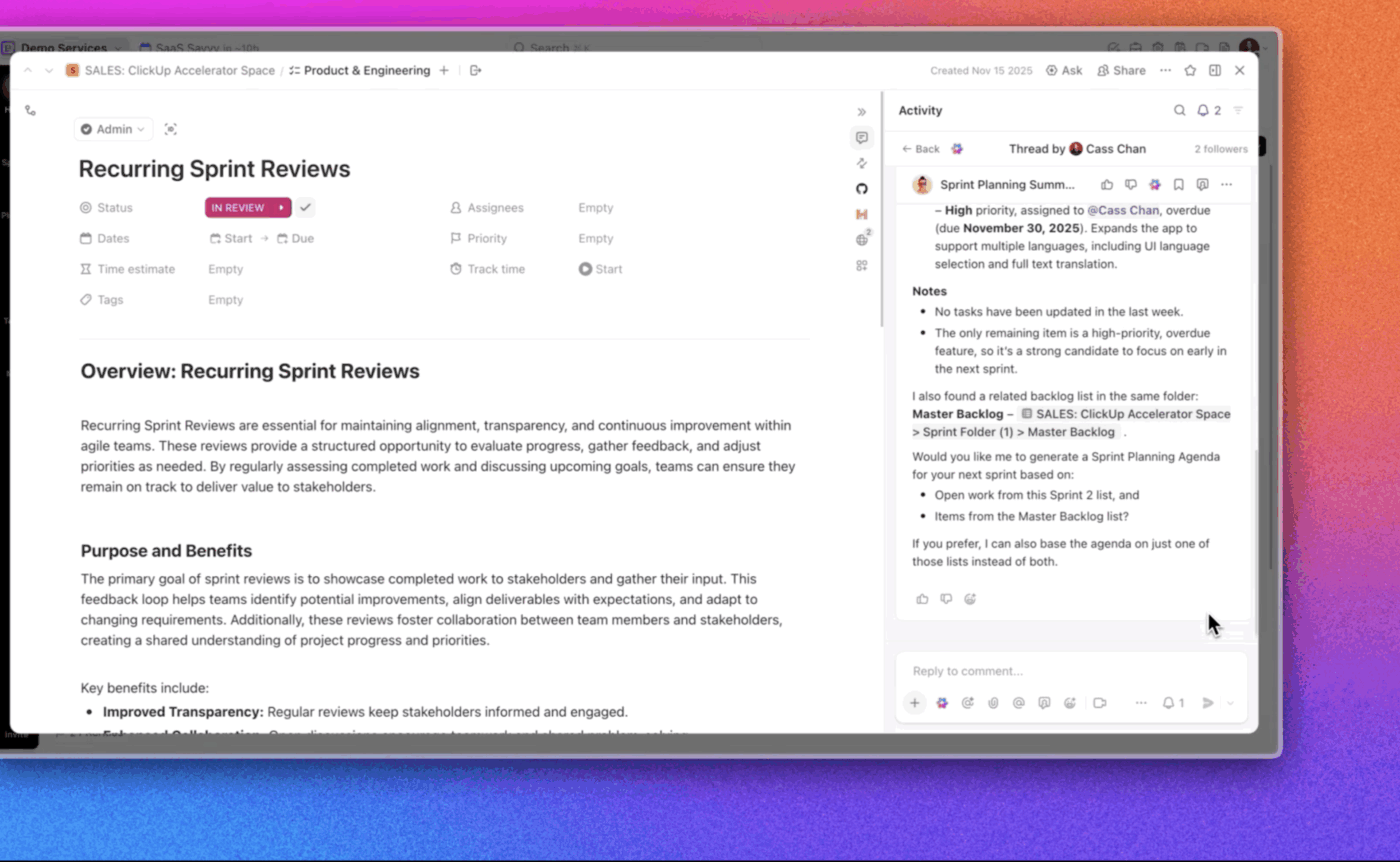Image resolution: width=1400 pixels, height=862 pixels.
Task: Click the AI sparkle icon in reply toolbar
Action: (942, 703)
